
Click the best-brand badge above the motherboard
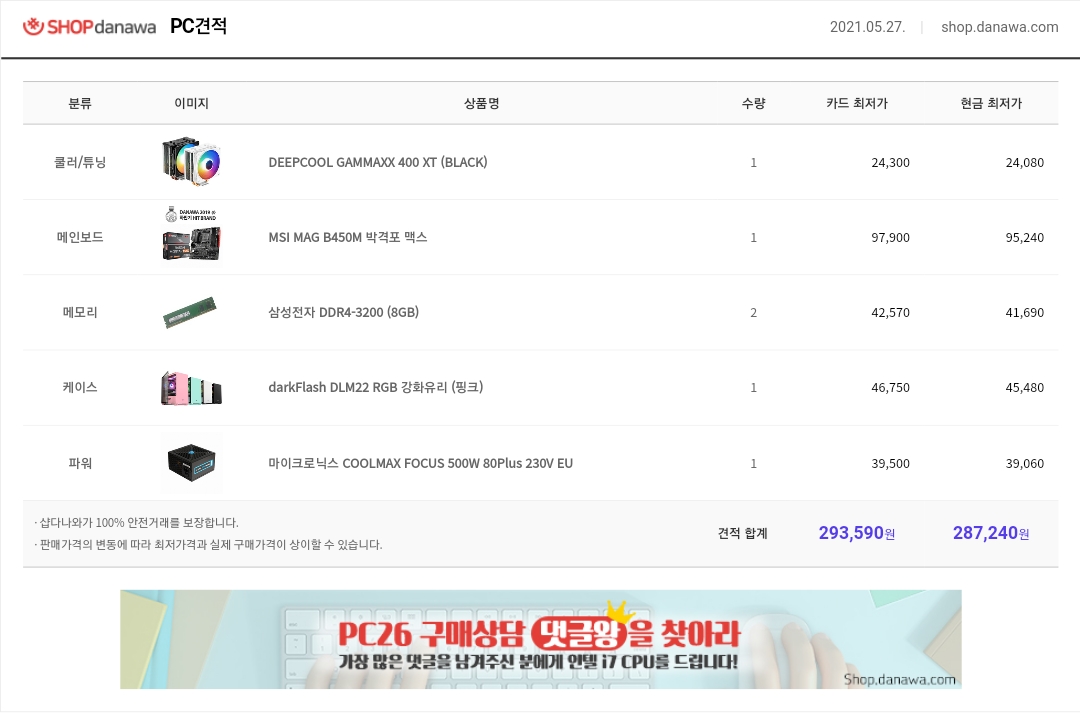pyautogui.click(x=191, y=214)
